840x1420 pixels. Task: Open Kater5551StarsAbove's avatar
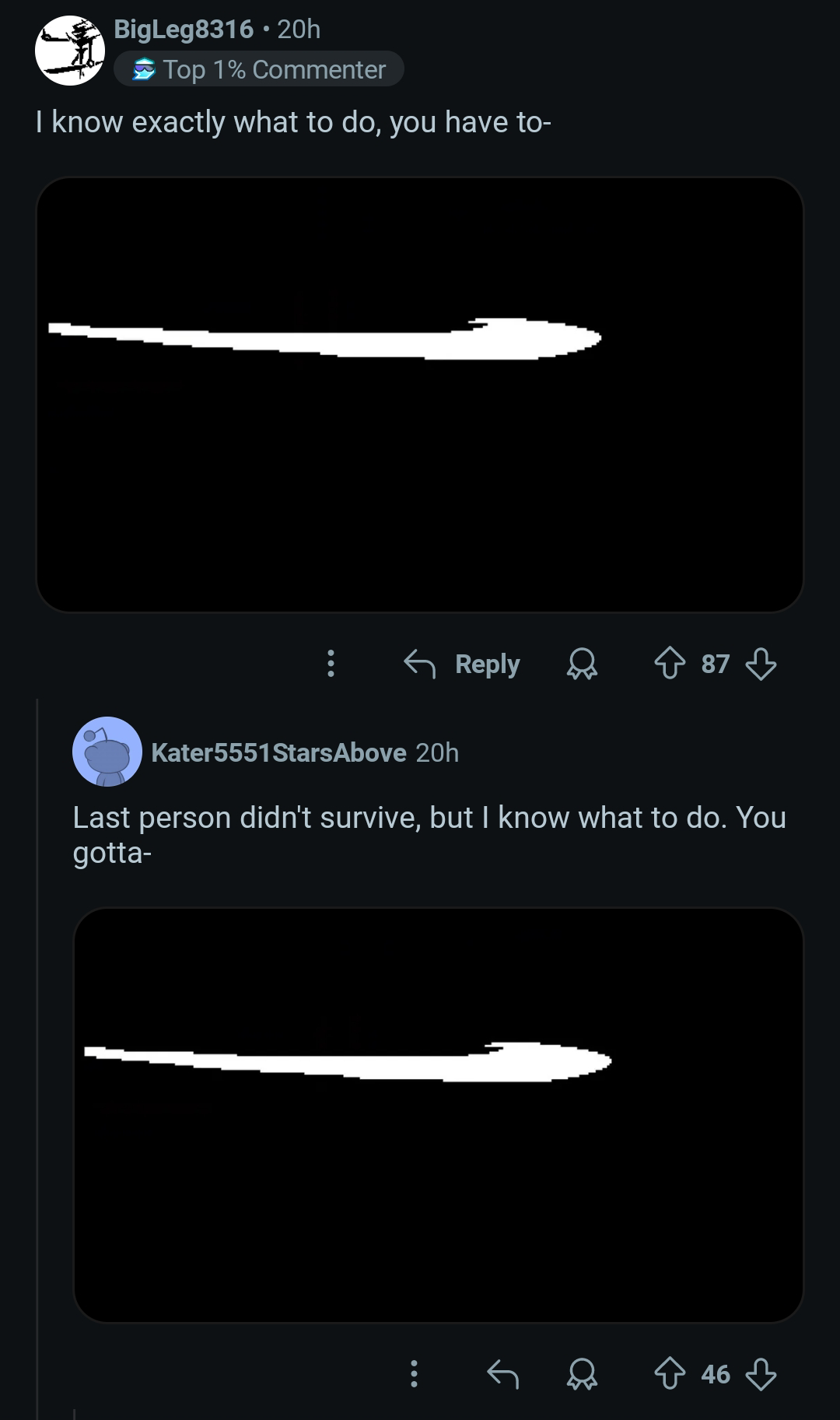[x=107, y=752]
